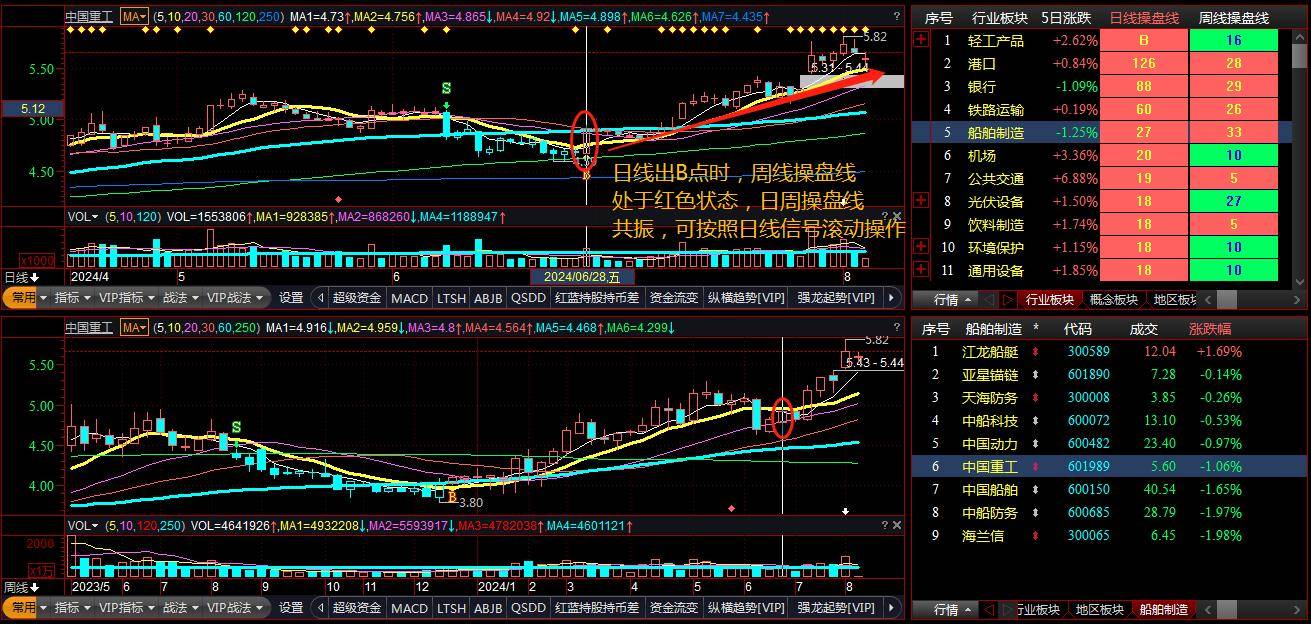This screenshot has height=624, width=1311.
Task: Select the 中国船舶 stock row
Action: coord(1109,490)
